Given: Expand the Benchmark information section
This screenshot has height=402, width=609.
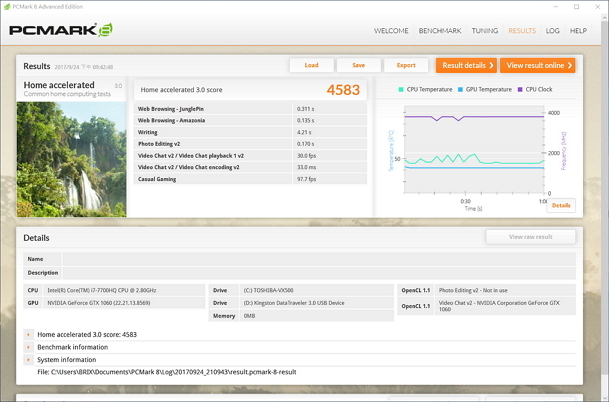Looking at the screenshot, I should [x=28, y=347].
